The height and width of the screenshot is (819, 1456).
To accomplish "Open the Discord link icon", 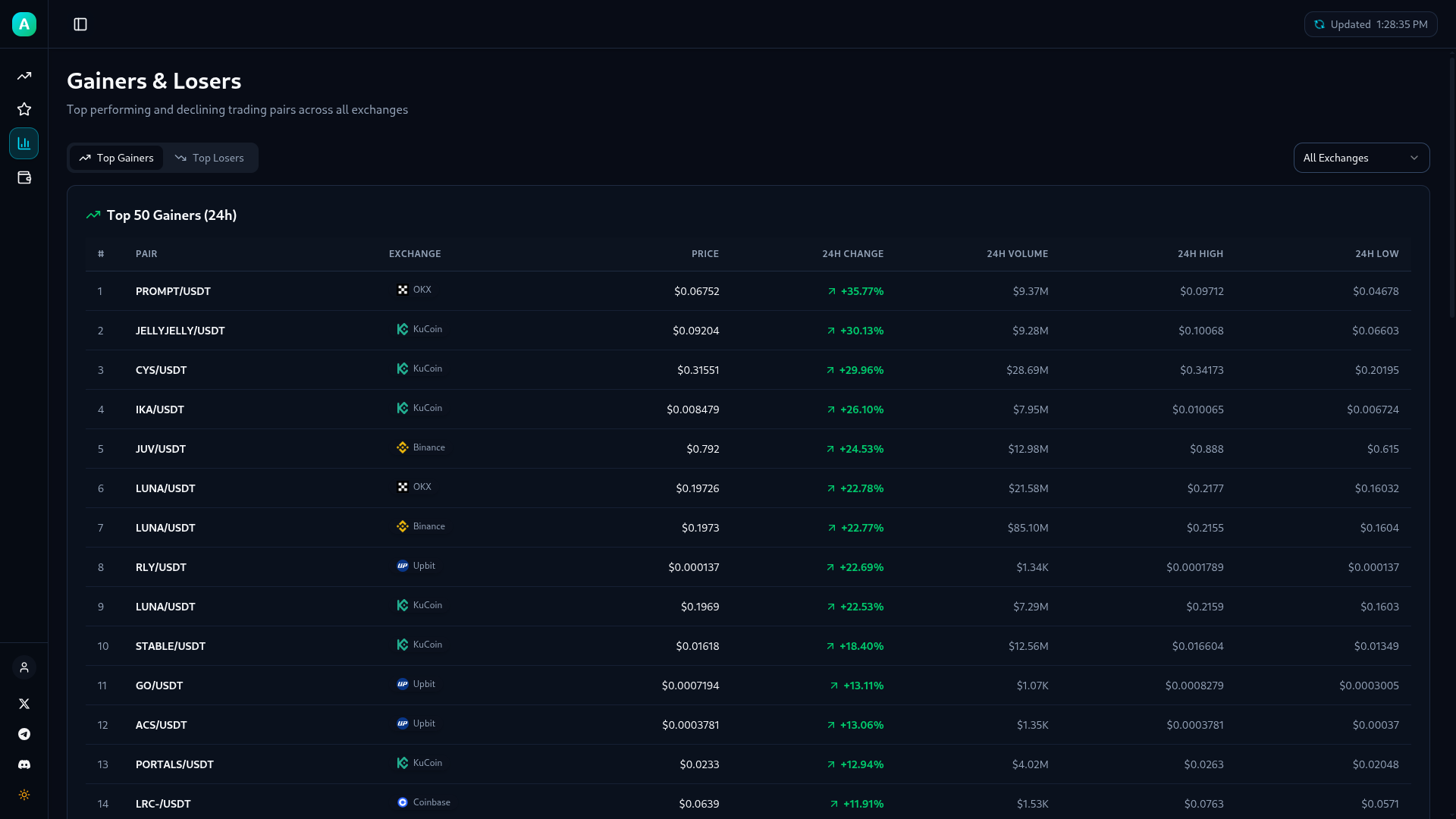I will click(x=24, y=764).
